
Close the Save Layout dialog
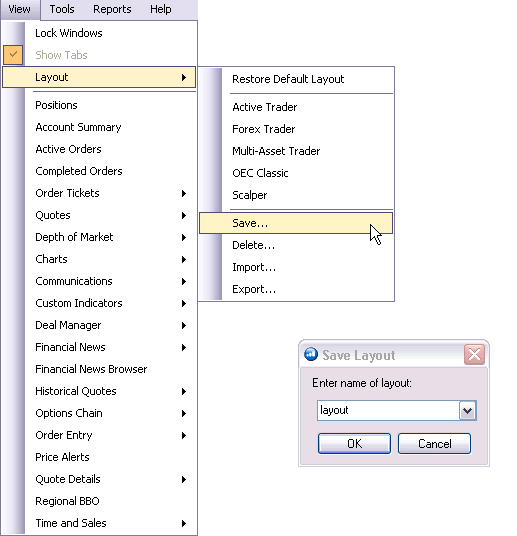click(474, 354)
